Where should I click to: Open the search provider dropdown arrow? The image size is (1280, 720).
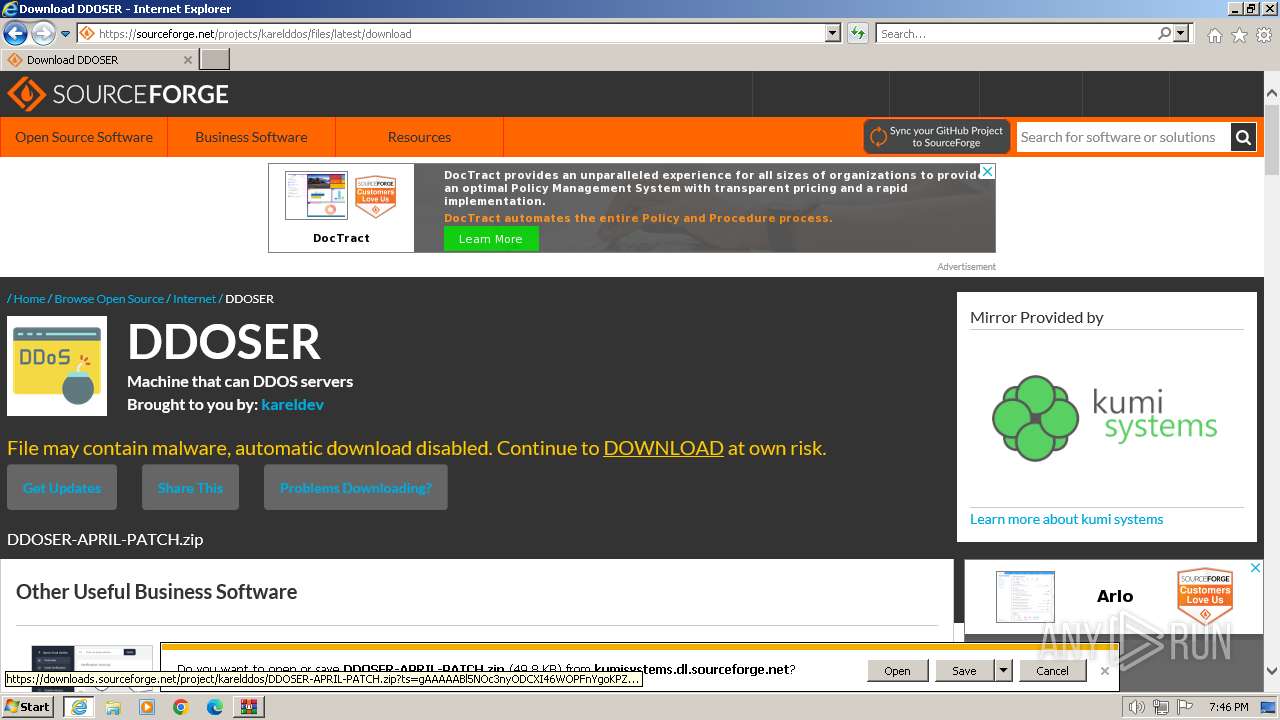tap(1182, 33)
